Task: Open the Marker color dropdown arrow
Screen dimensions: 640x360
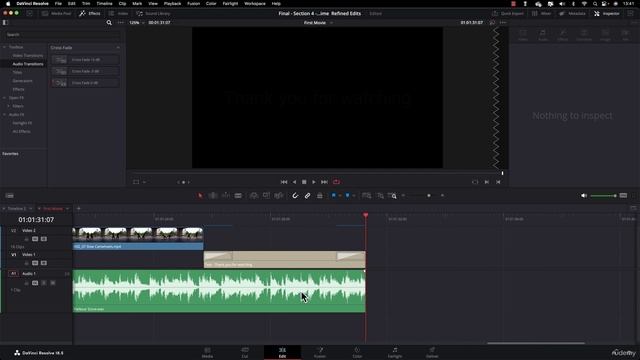Action: [353, 196]
